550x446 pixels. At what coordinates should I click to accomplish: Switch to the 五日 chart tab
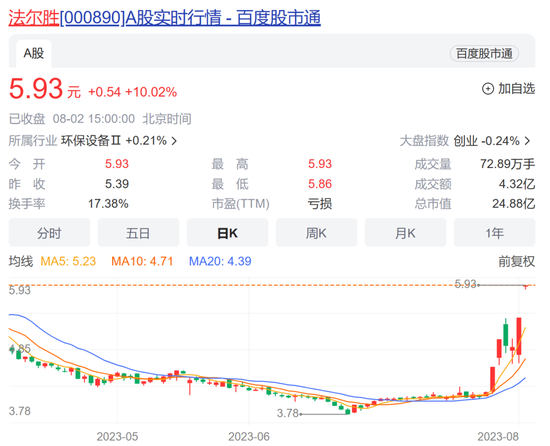[x=139, y=233]
